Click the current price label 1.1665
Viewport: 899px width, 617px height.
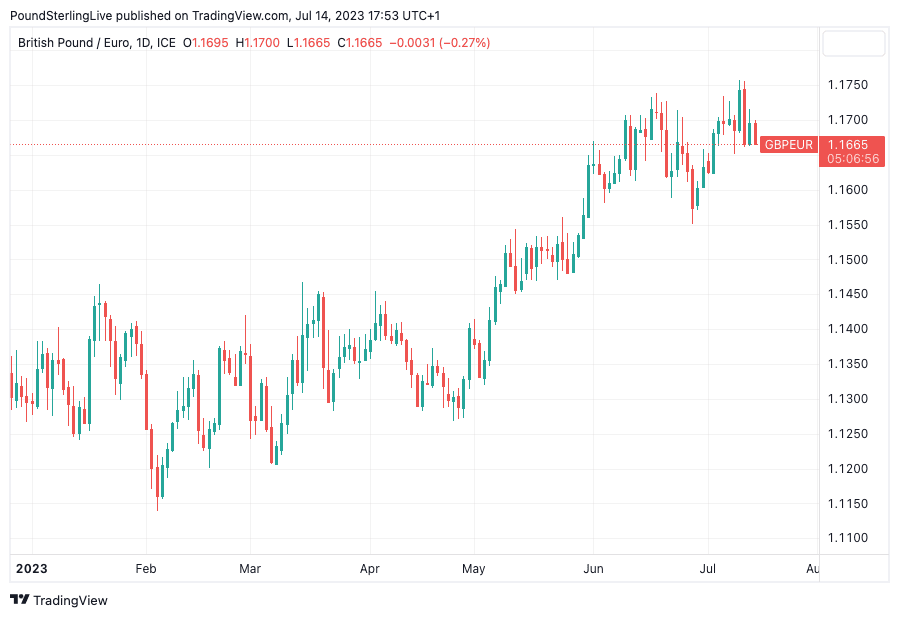pos(851,144)
